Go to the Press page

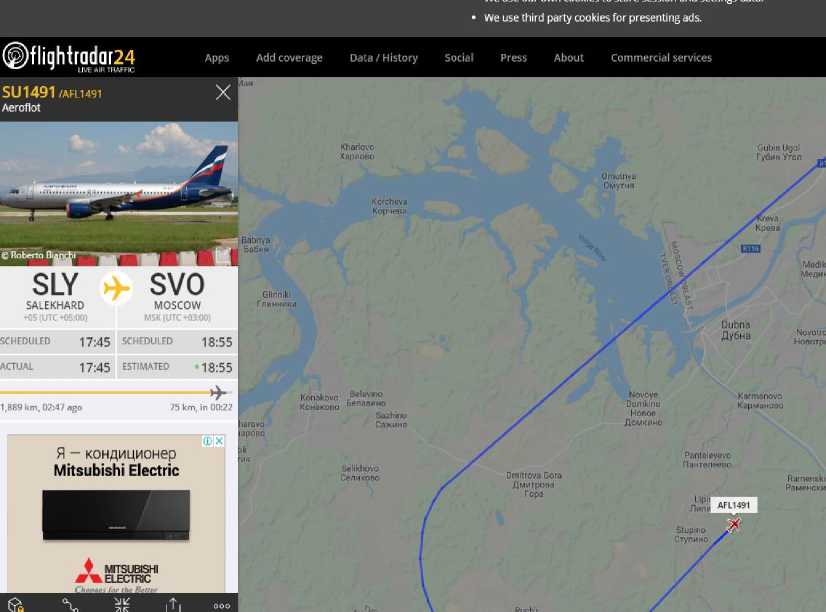[514, 58]
